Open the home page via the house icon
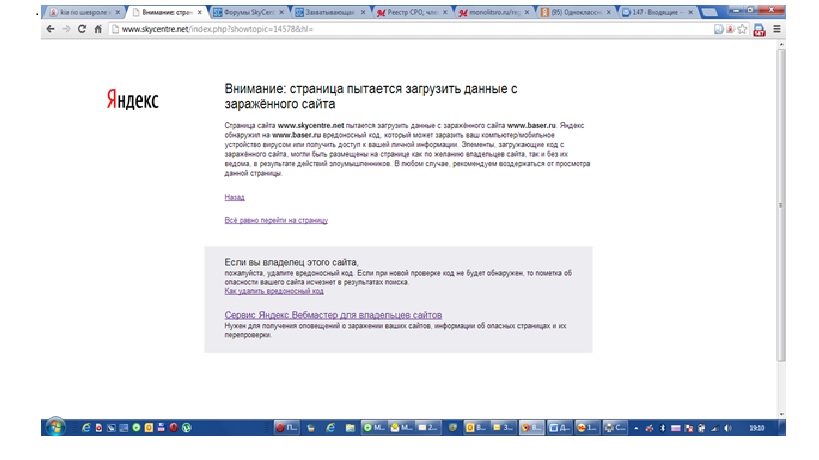The image size is (819, 460). [98, 29]
